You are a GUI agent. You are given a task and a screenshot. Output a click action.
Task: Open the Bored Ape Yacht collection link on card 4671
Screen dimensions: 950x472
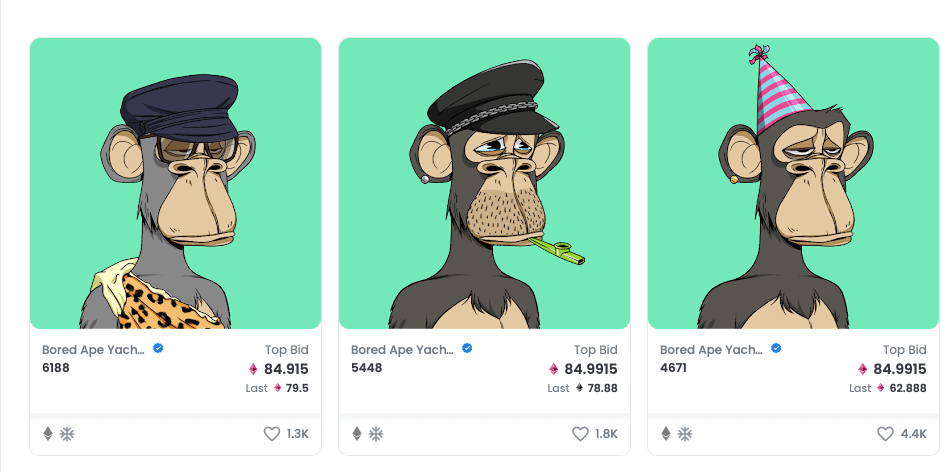711,350
